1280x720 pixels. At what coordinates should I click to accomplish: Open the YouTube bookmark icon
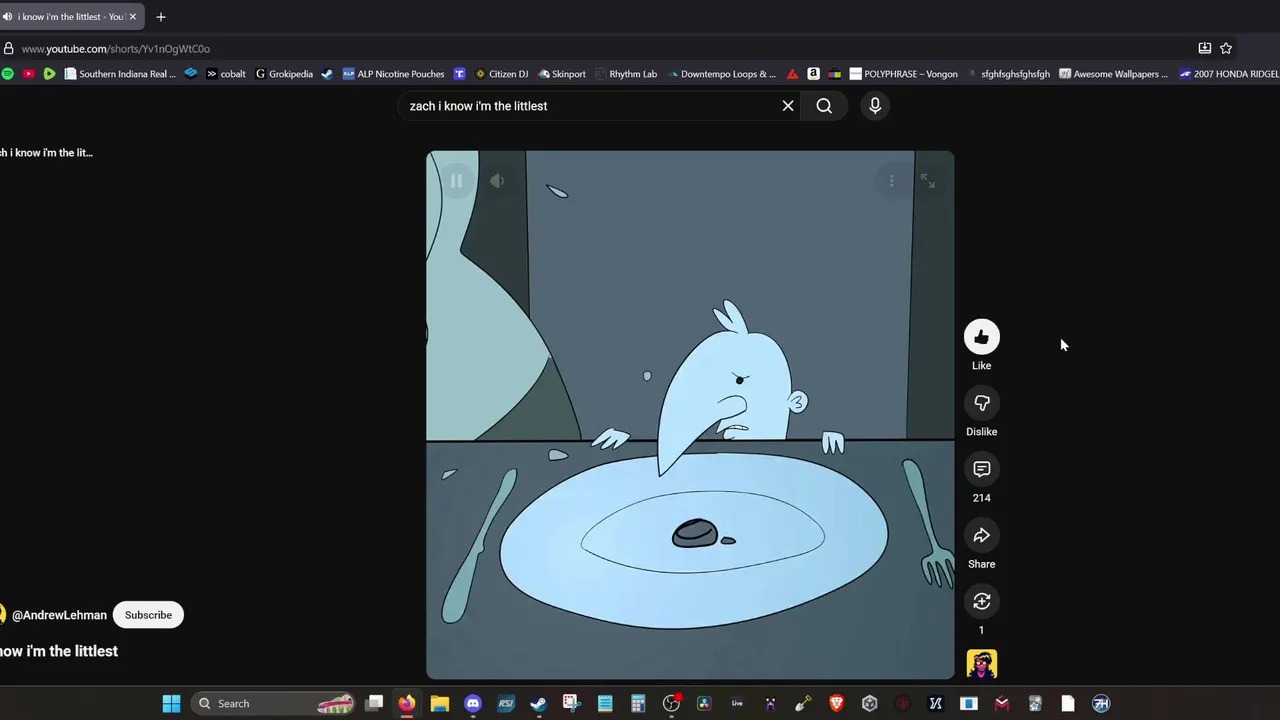pos(28,74)
